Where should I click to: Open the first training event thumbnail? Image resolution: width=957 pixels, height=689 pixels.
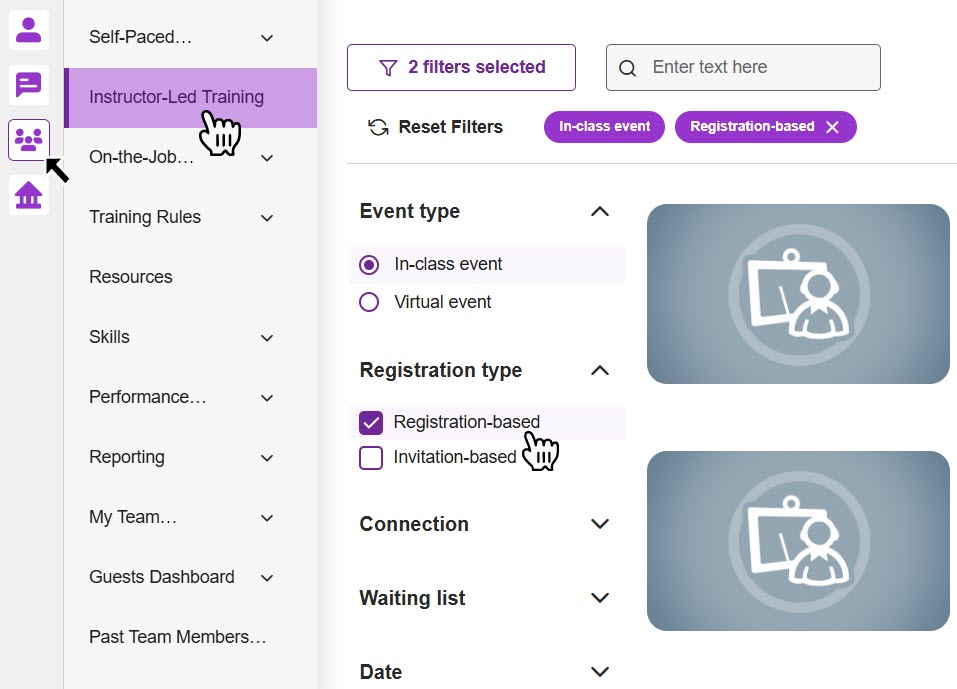pyautogui.click(x=797, y=294)
